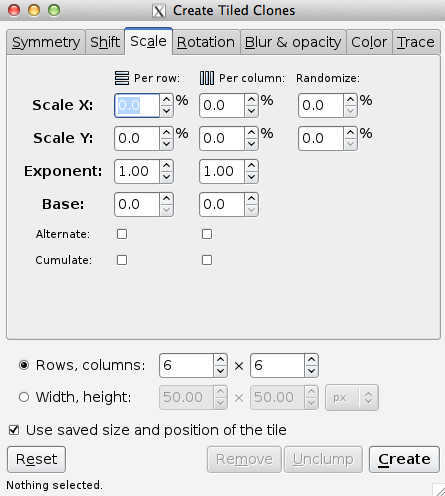
Task: Switch to the Rotation tab
Action: coord(206,42)
